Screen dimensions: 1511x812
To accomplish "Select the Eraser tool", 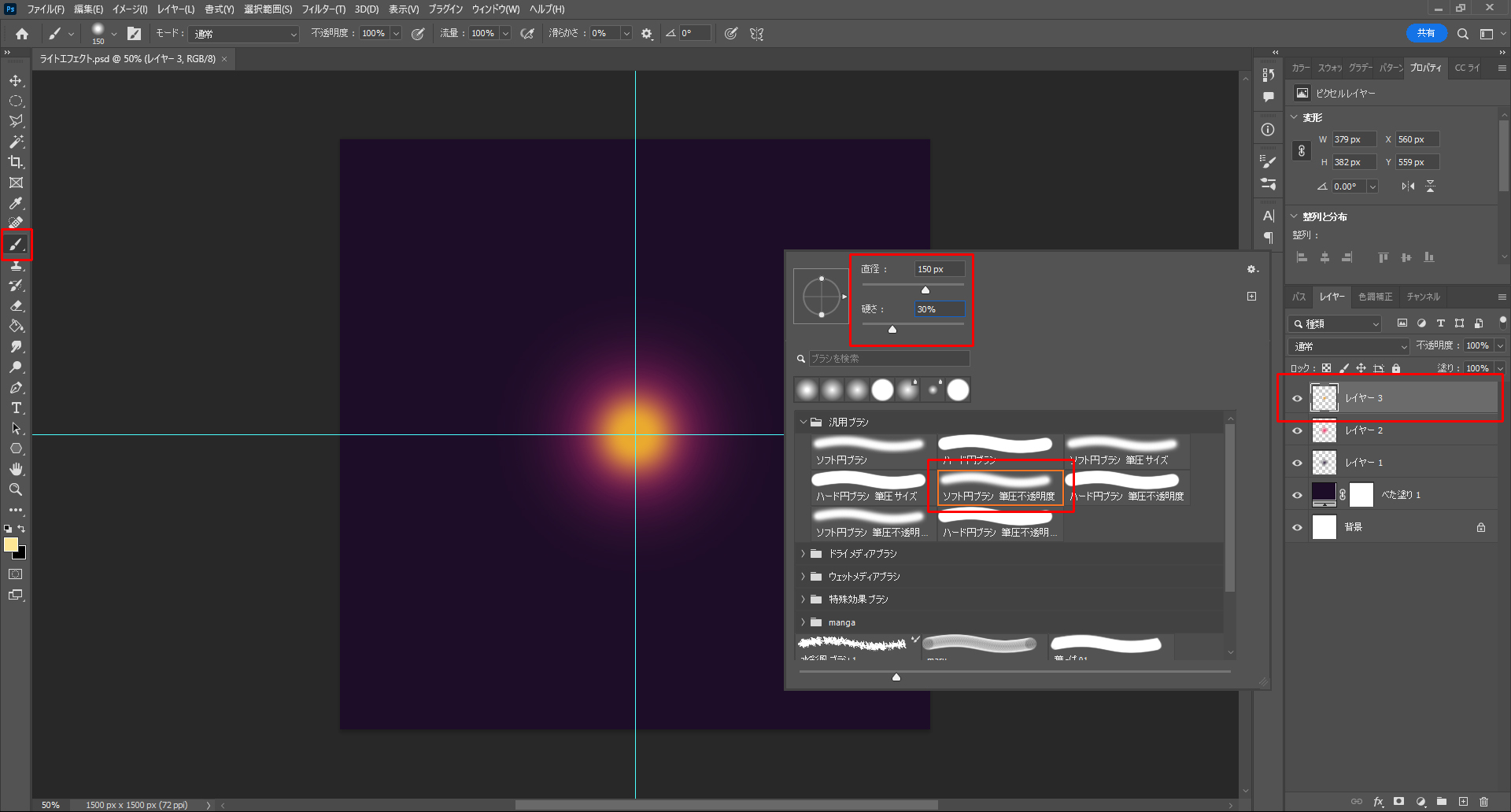I will [x=16, y=306].
